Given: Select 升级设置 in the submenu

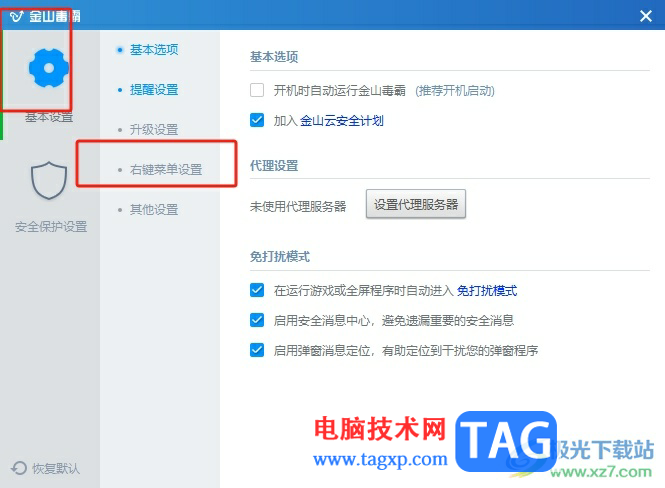Looking at the screenshot, I should tap(154, 129).
